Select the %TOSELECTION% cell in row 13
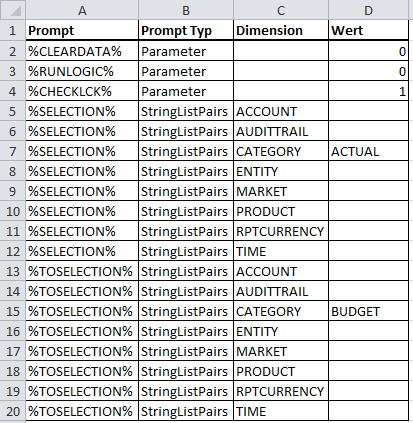Viewport: 413px width, 423px height. [82, 271]
